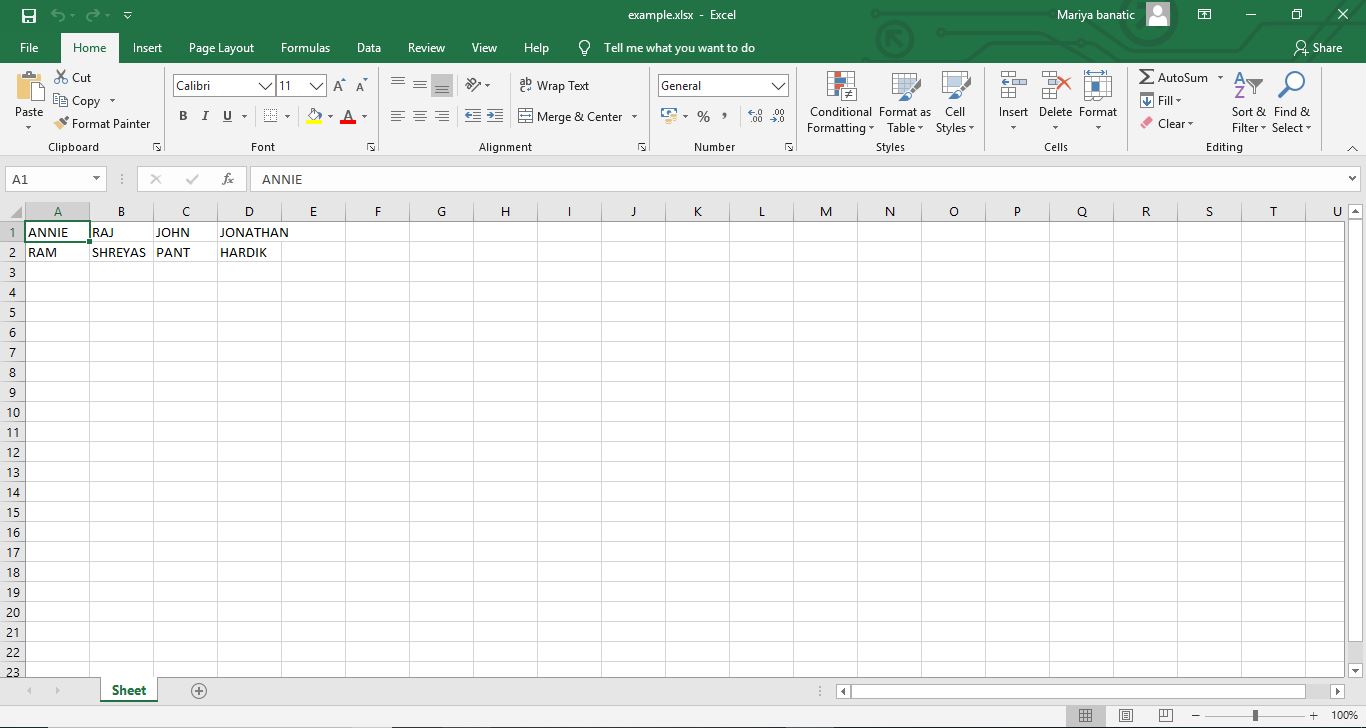
Task: Click the Undo arrow in the title bar
Action: point(58,15)
